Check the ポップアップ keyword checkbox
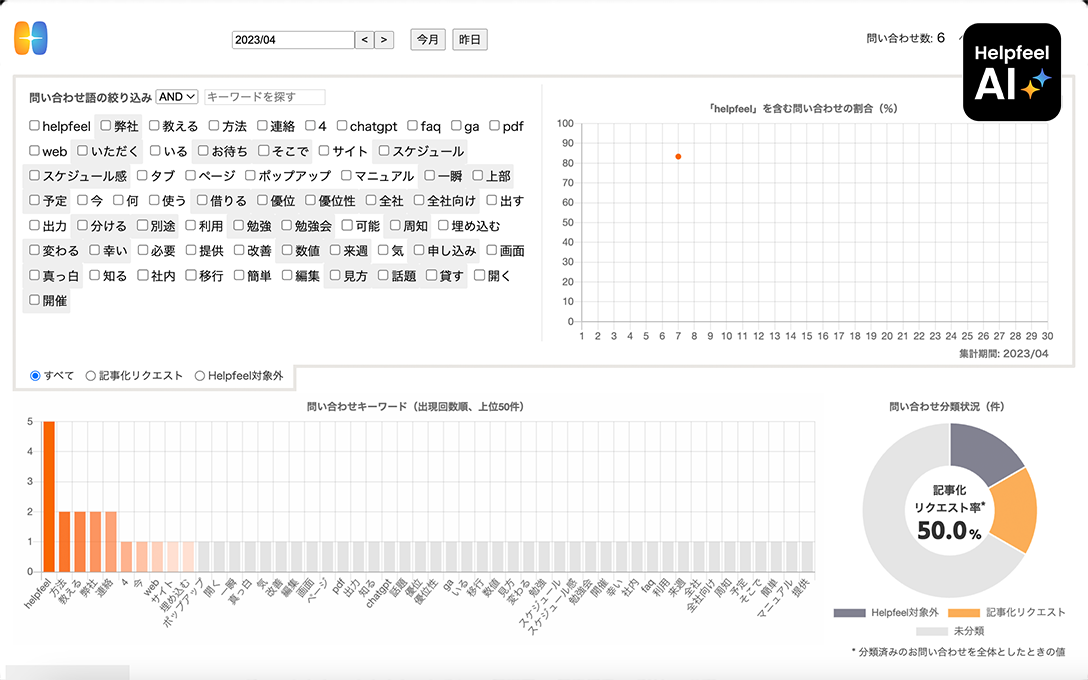Viewport: 1088px width, 680px height. [x=250, y=176]
